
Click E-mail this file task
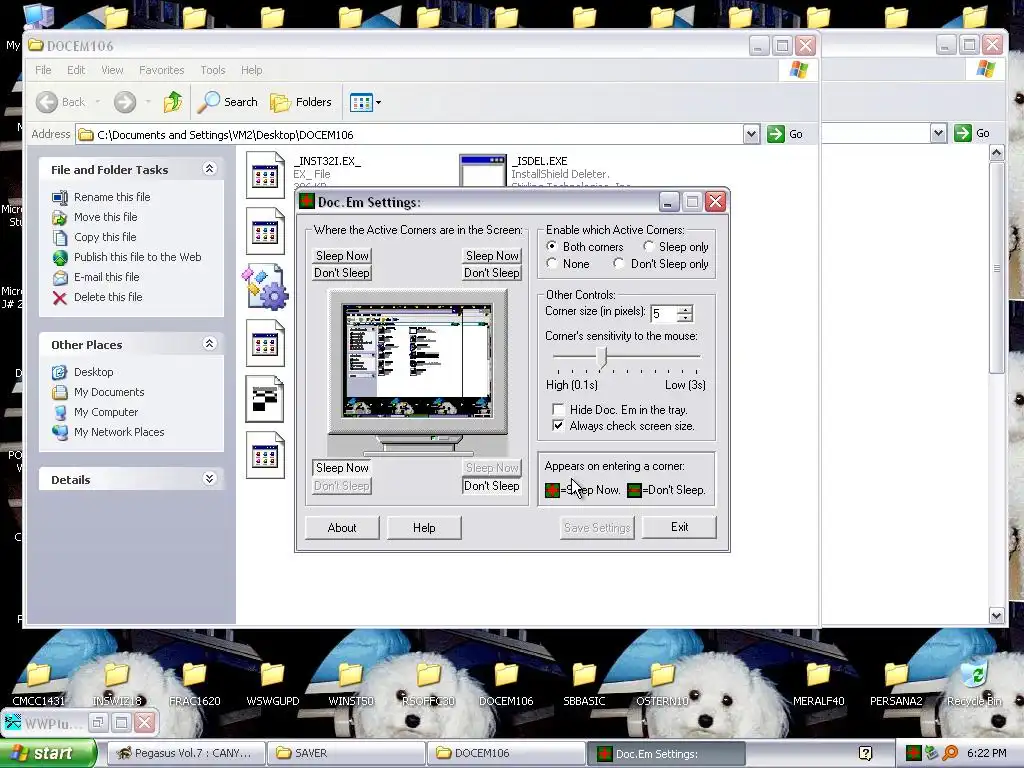[106, 277]
